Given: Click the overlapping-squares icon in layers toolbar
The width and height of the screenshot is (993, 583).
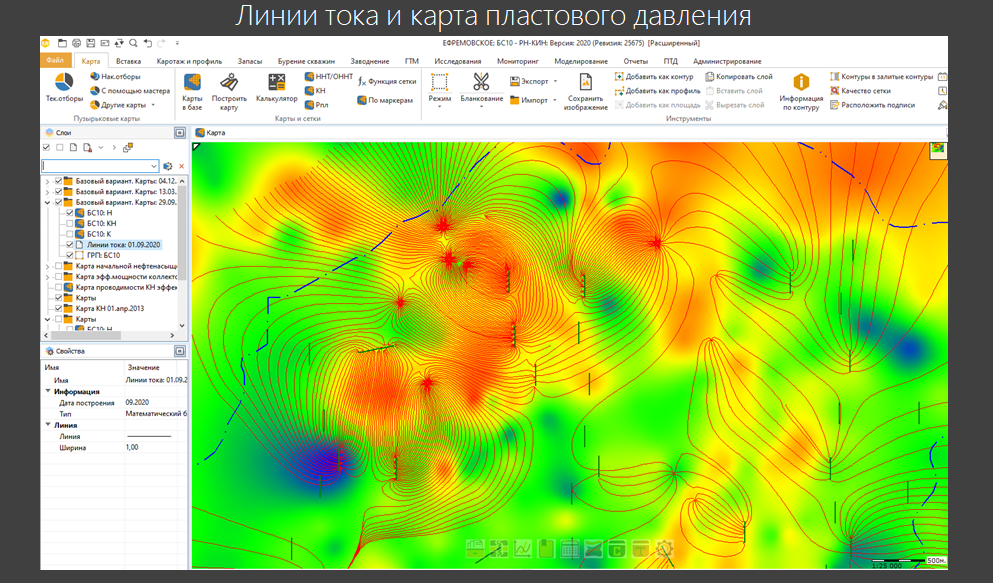Looking at the screenshot, I should coord(128,147).
